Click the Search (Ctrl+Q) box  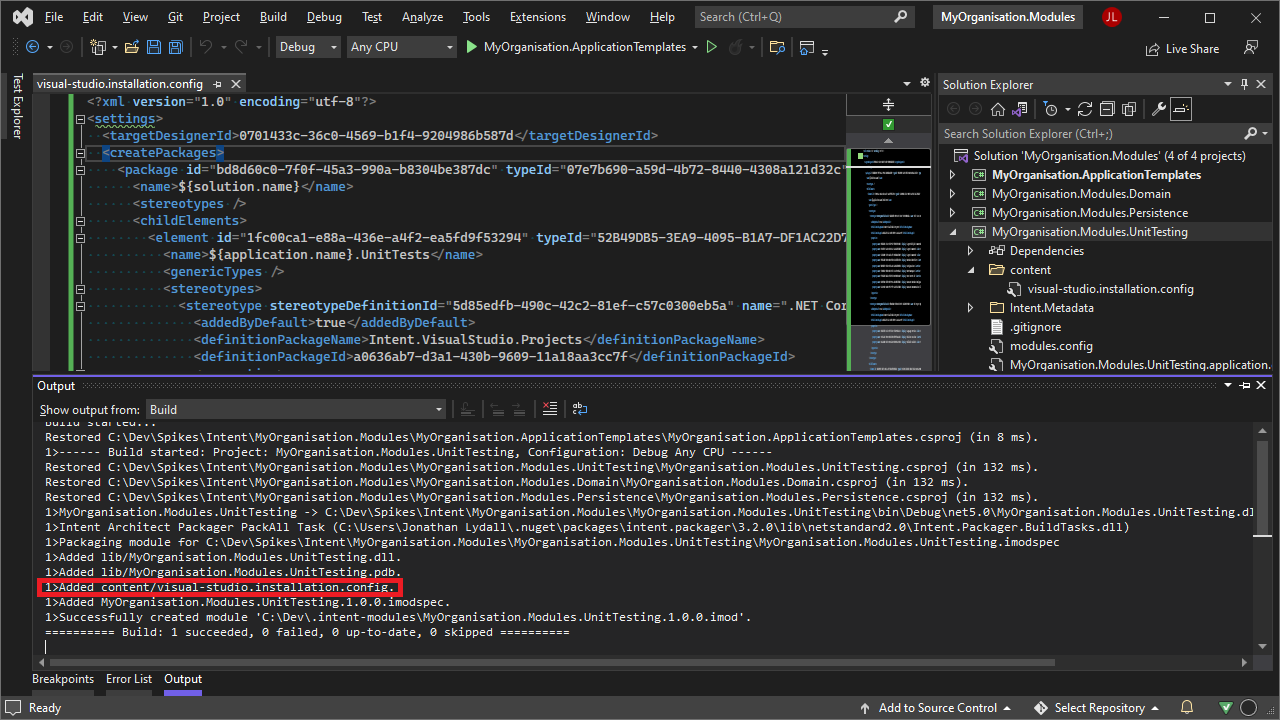(804, 17)
